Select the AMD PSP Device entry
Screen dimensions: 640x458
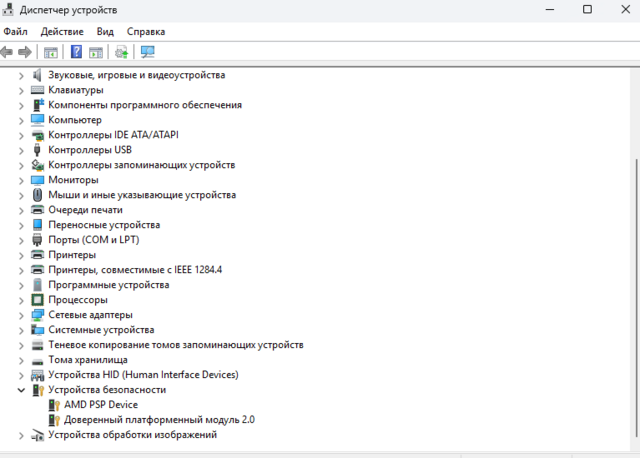click(x=101, y=405)
